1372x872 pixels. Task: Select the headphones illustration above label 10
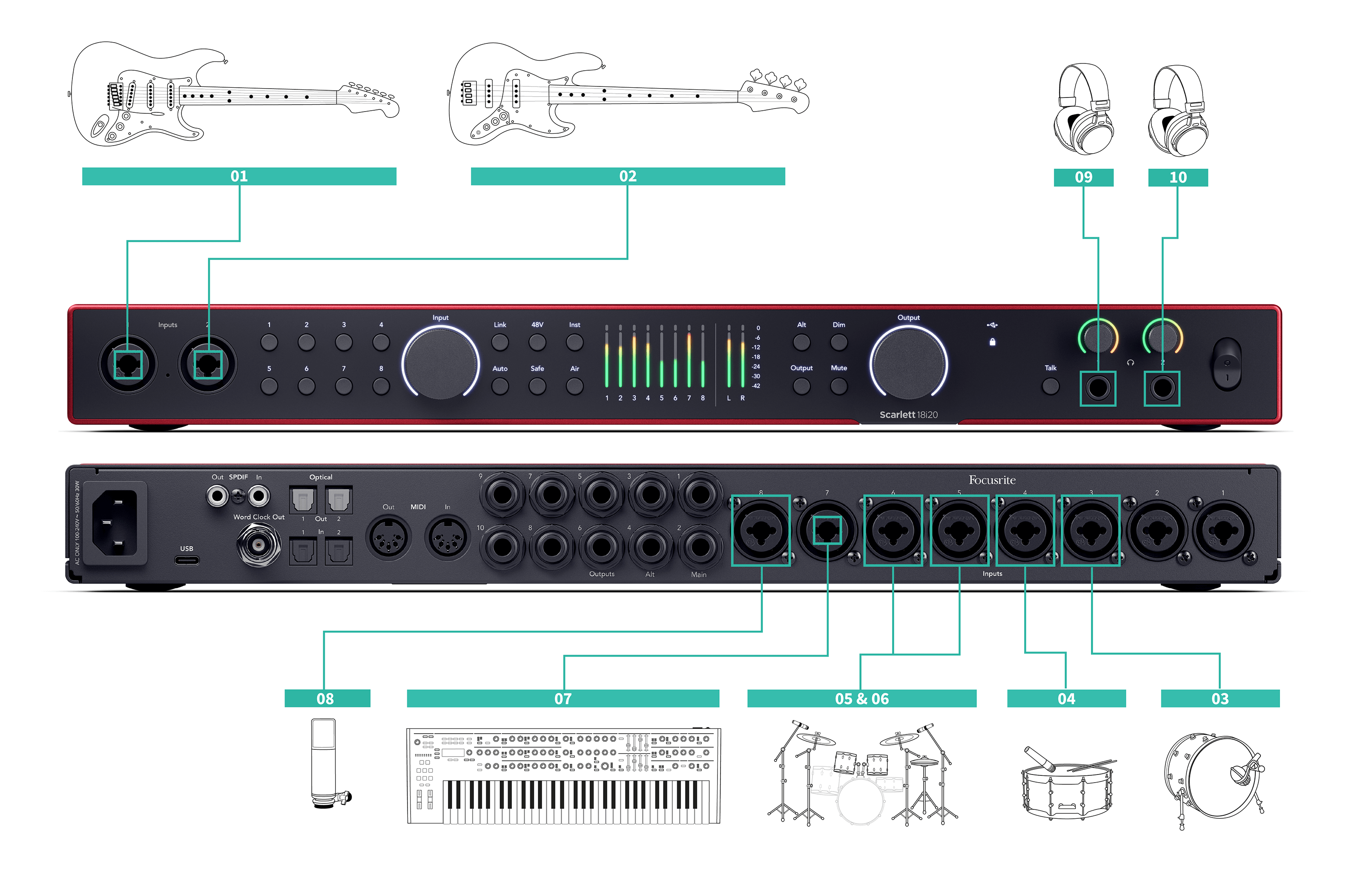point(1178,111)
